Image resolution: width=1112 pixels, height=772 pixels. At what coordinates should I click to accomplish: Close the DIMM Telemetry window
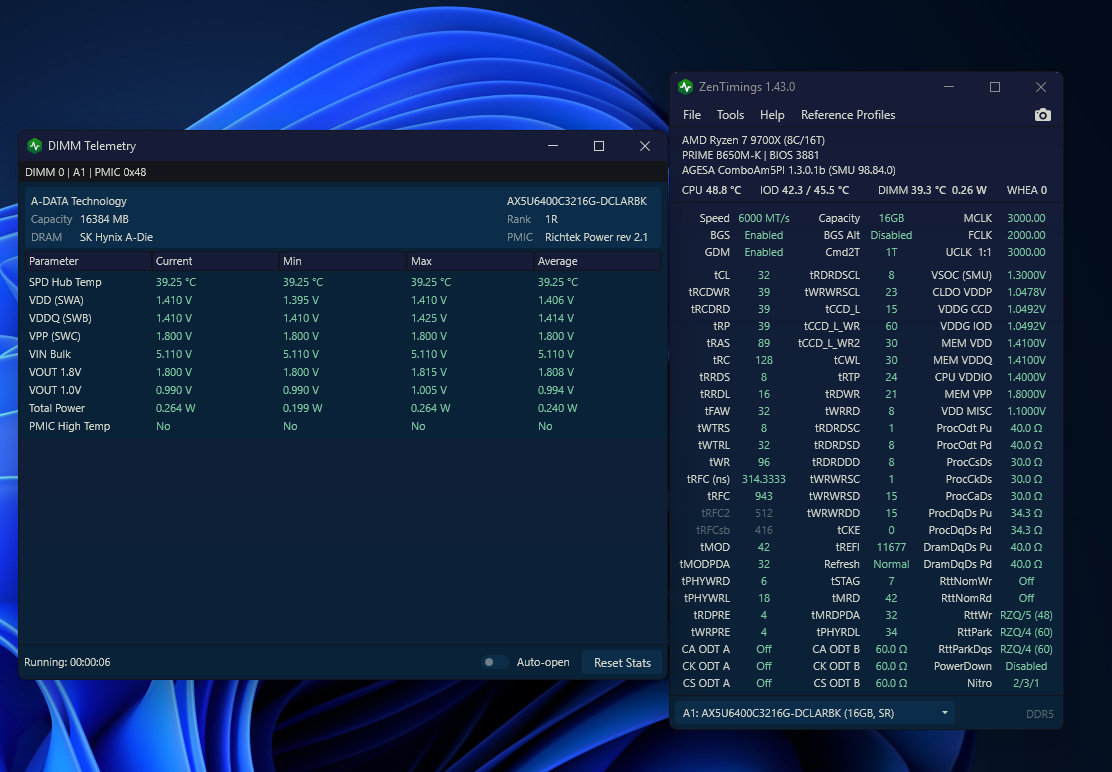coord(645,145)
